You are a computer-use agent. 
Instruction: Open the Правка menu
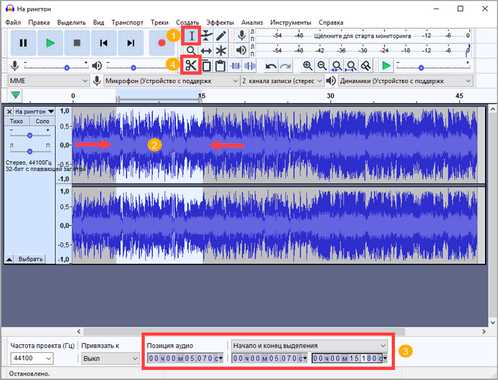(39, 22)
